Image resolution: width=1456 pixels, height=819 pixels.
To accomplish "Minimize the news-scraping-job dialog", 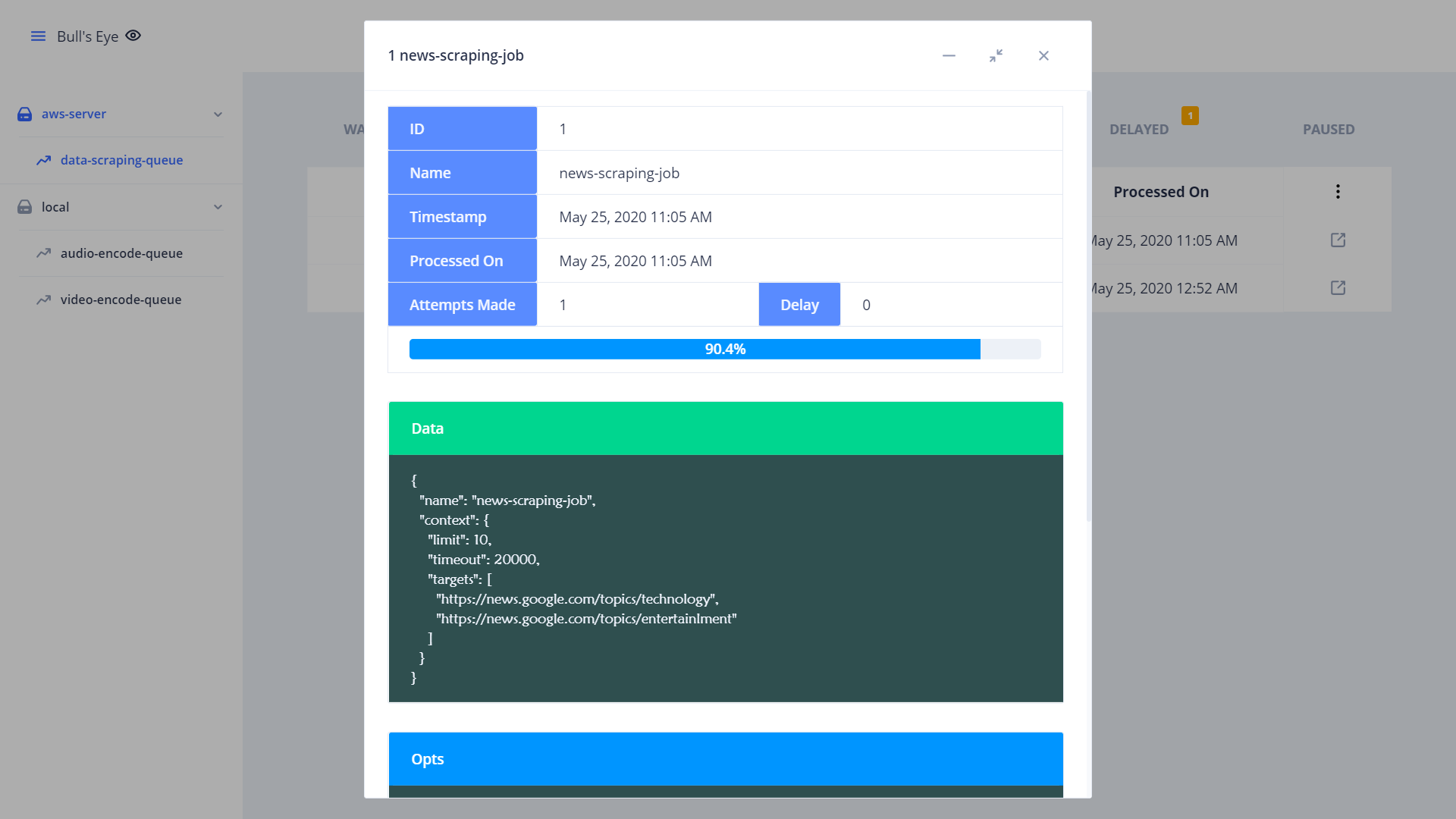I will [x=949, y=55].
